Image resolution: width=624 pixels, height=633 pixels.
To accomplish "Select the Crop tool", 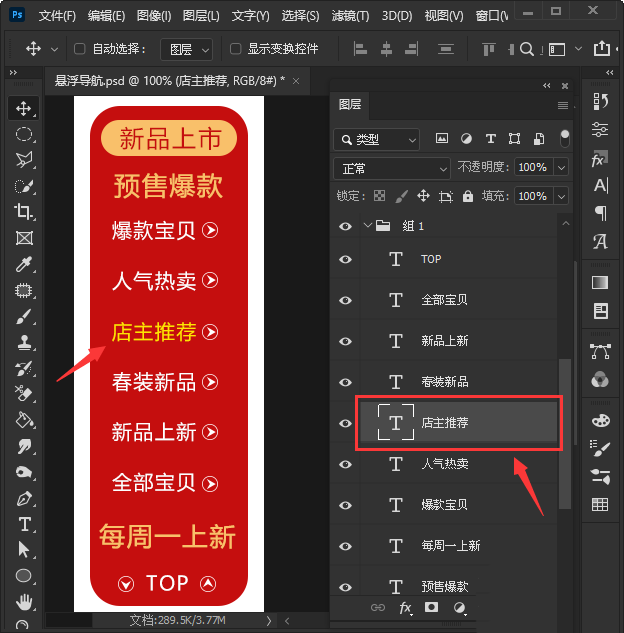I will [23, 212].
